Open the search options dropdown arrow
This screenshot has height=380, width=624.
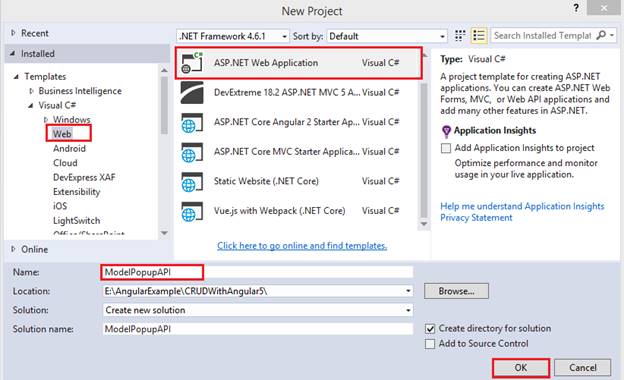click(612, 35)
